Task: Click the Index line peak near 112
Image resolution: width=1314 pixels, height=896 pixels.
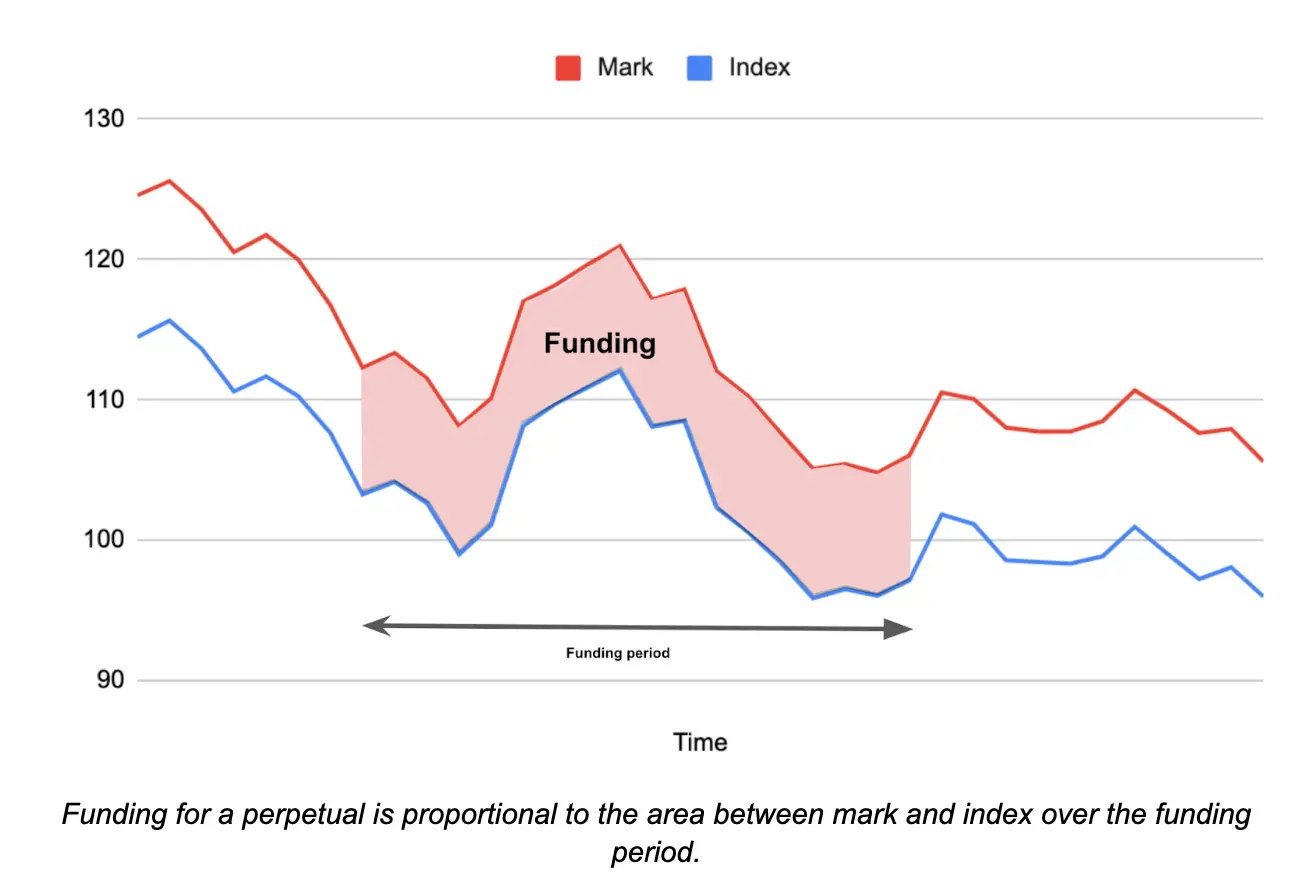Action: pos(620,369)
